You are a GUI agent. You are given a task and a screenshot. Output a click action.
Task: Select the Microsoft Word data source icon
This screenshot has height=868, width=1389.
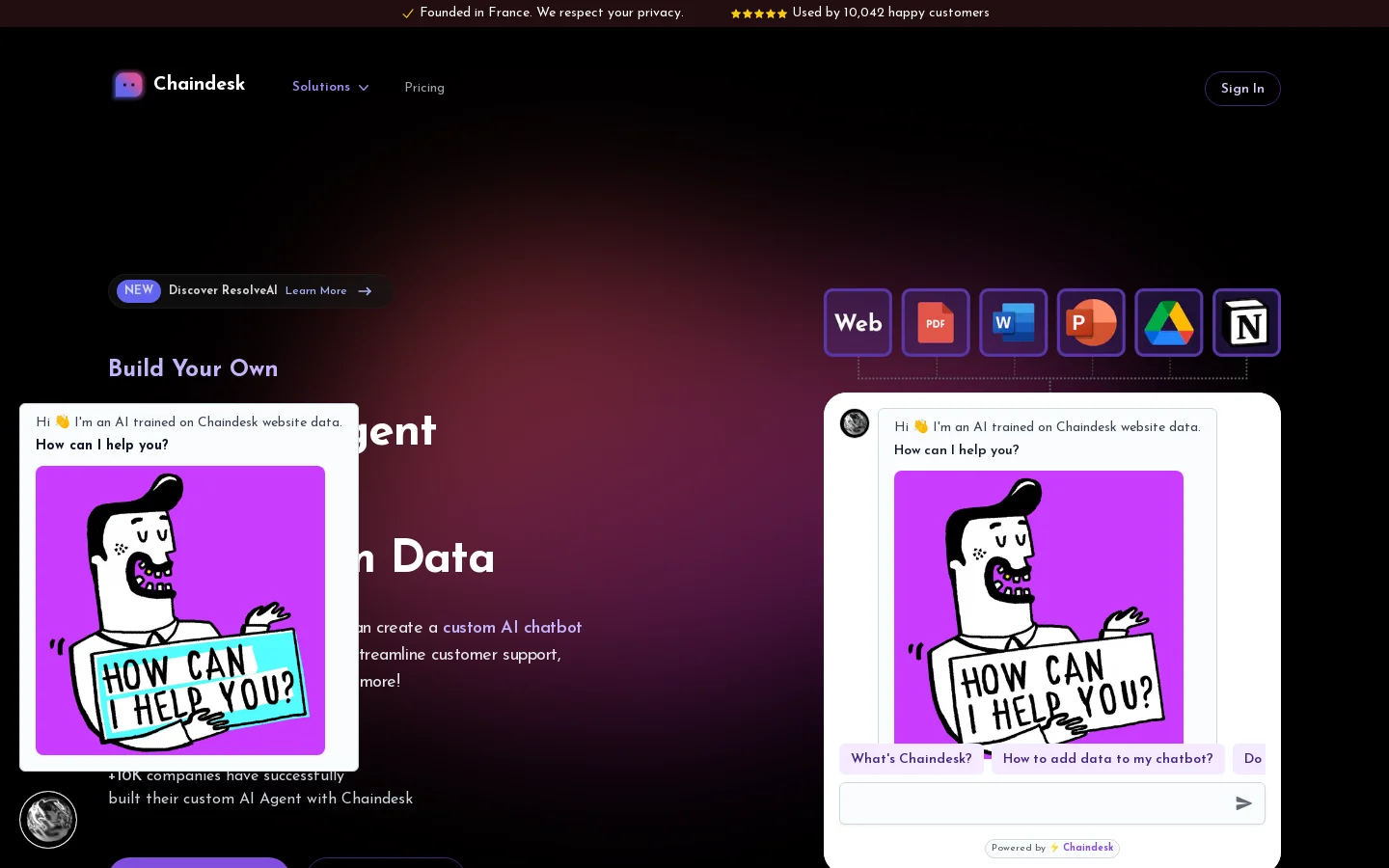tap(1014, 322)
